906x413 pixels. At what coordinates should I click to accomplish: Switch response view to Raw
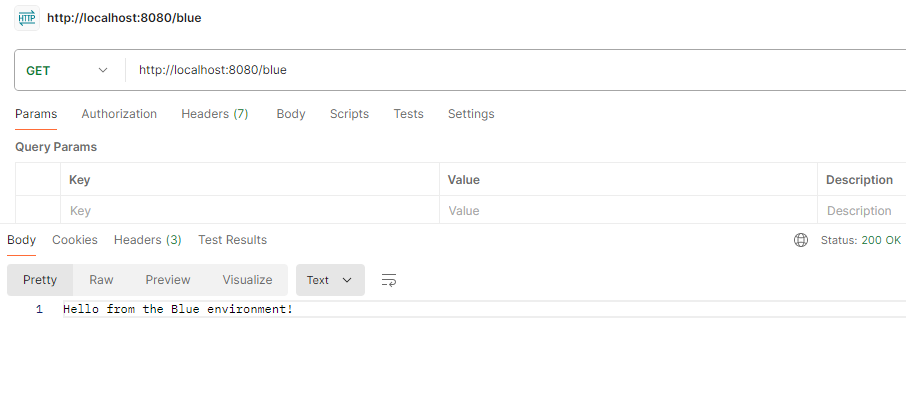(x=101, y=280)
